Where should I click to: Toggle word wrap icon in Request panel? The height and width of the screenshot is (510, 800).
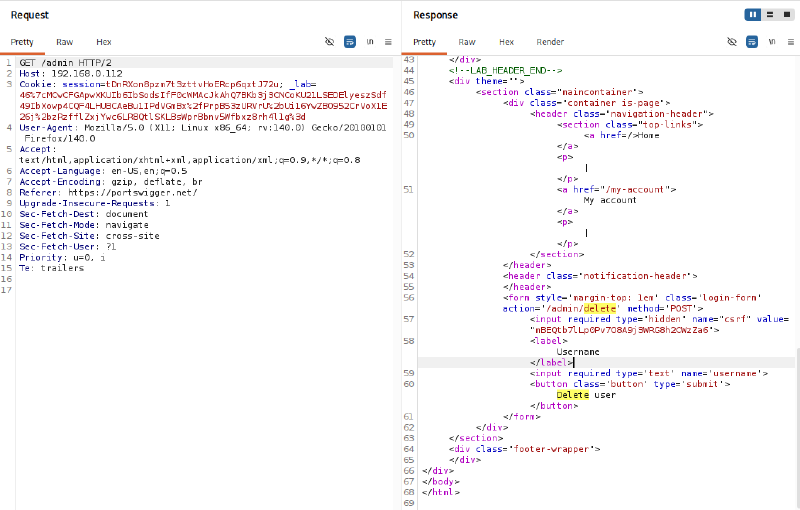[349, 42]
